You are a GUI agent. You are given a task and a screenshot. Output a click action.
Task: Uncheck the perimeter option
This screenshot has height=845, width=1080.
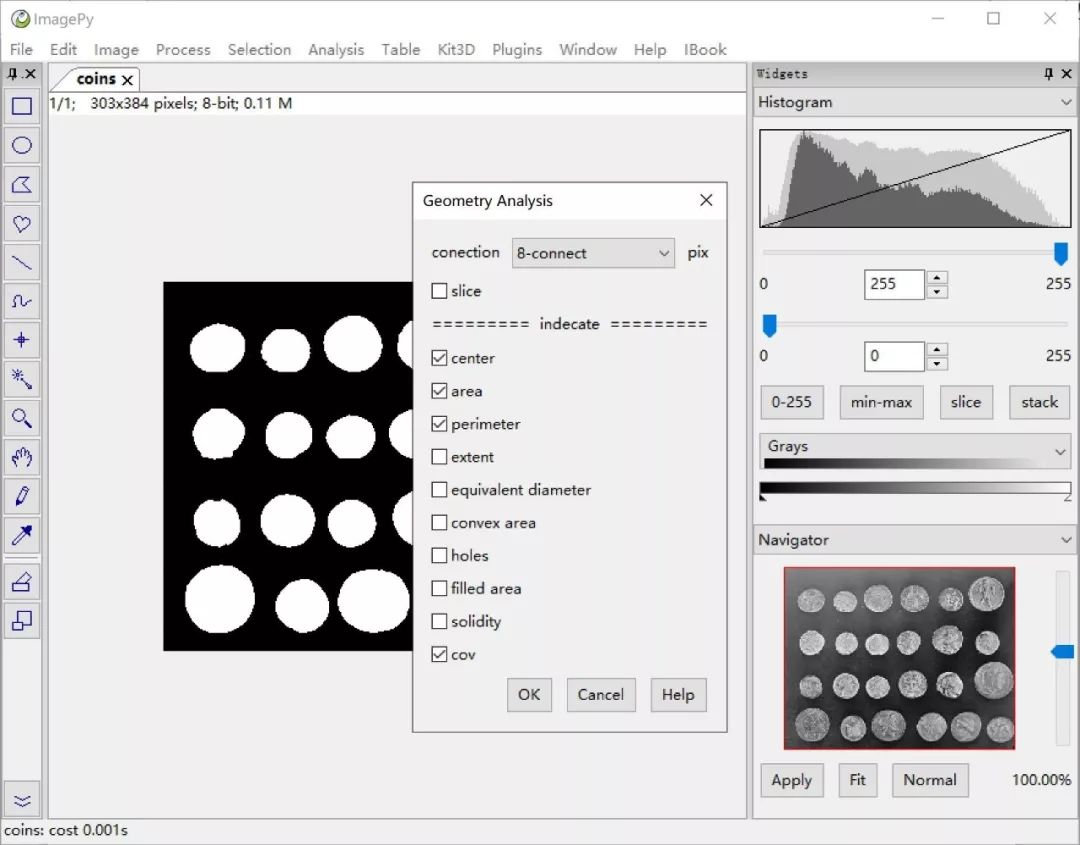[x=439, y=424]
